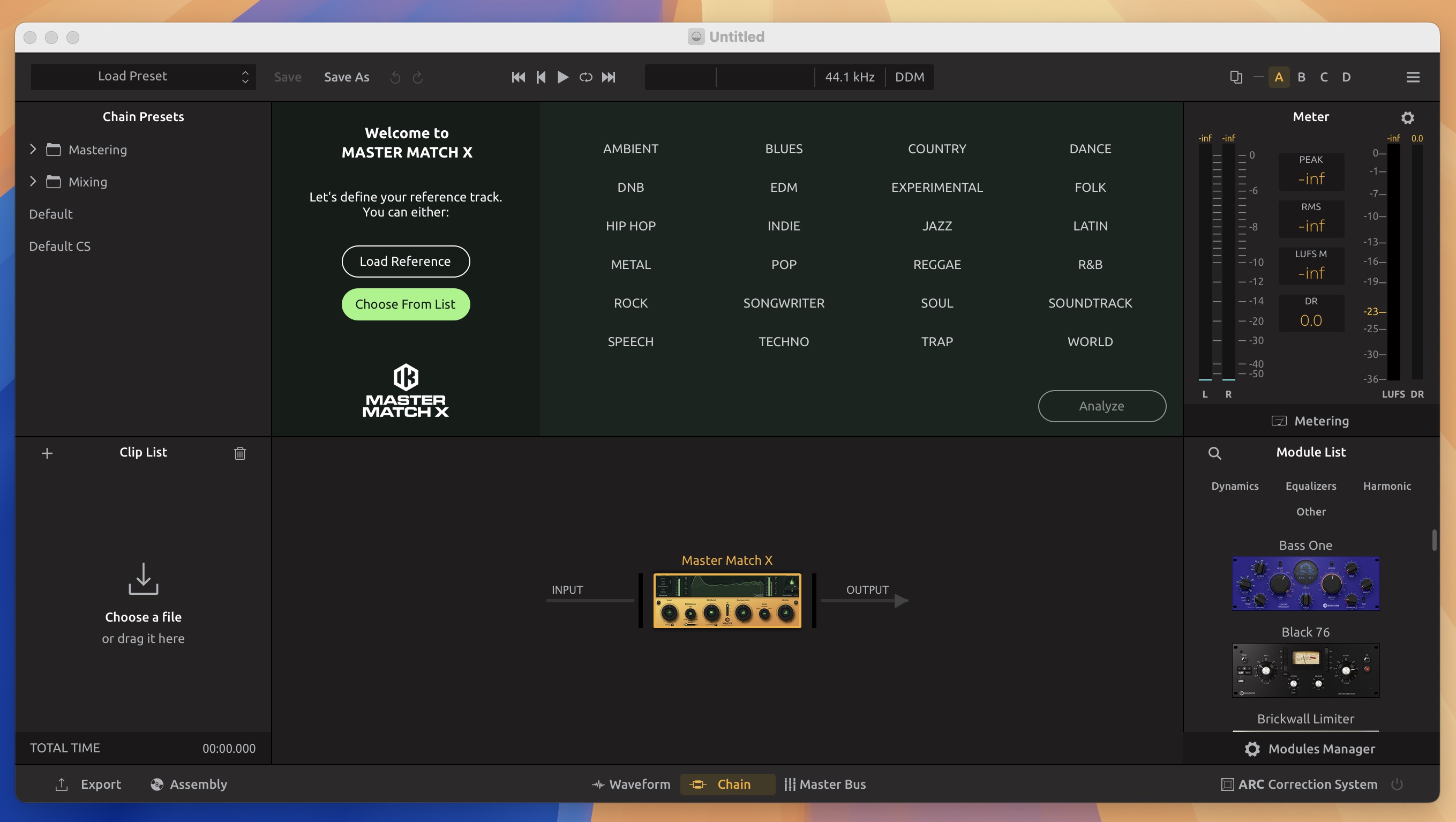Add a clip with the plus icon
Screen dimensions: 1456x822
(x=47, y=453)
